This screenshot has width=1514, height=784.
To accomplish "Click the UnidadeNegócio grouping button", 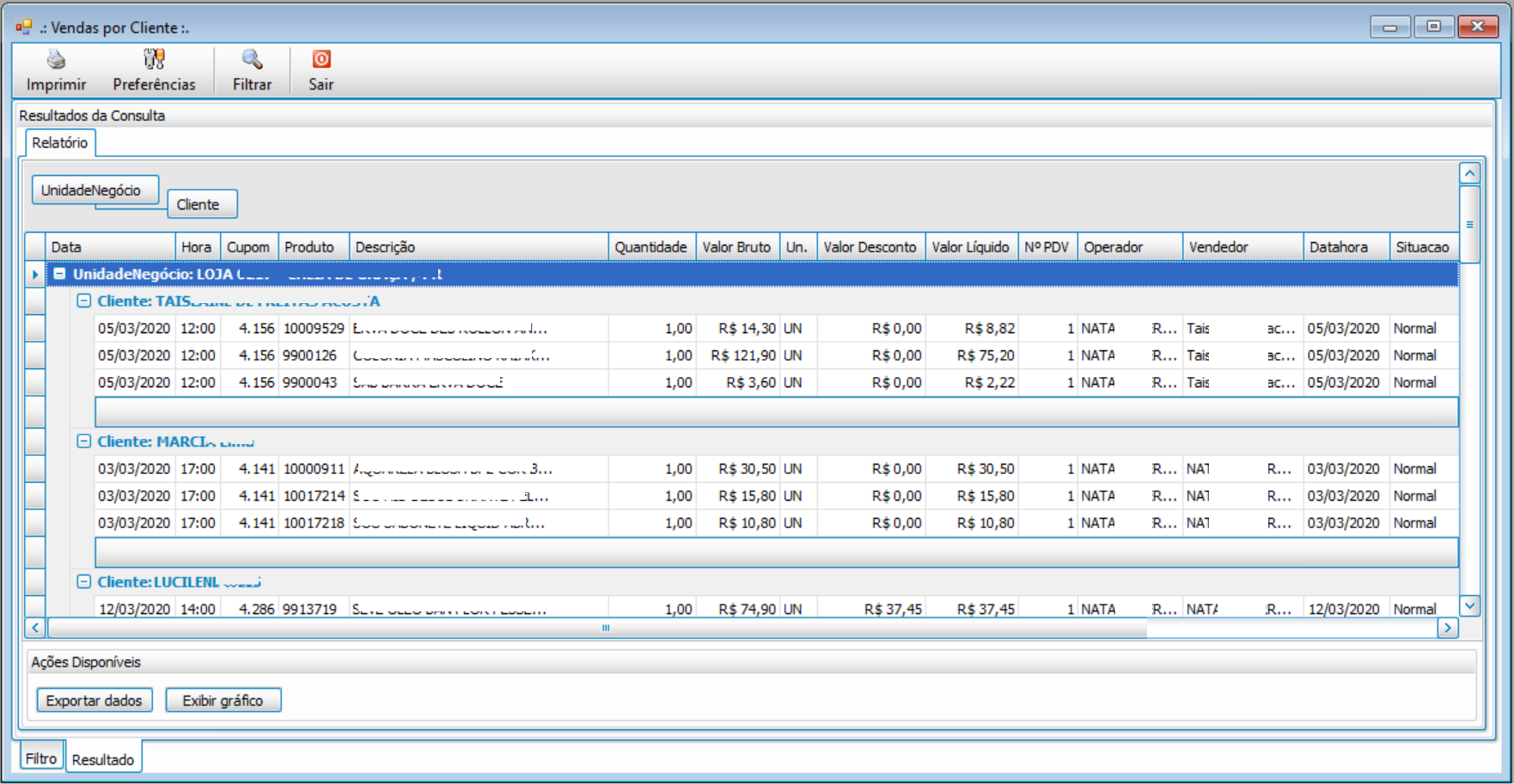I will [x=95, y=191].
